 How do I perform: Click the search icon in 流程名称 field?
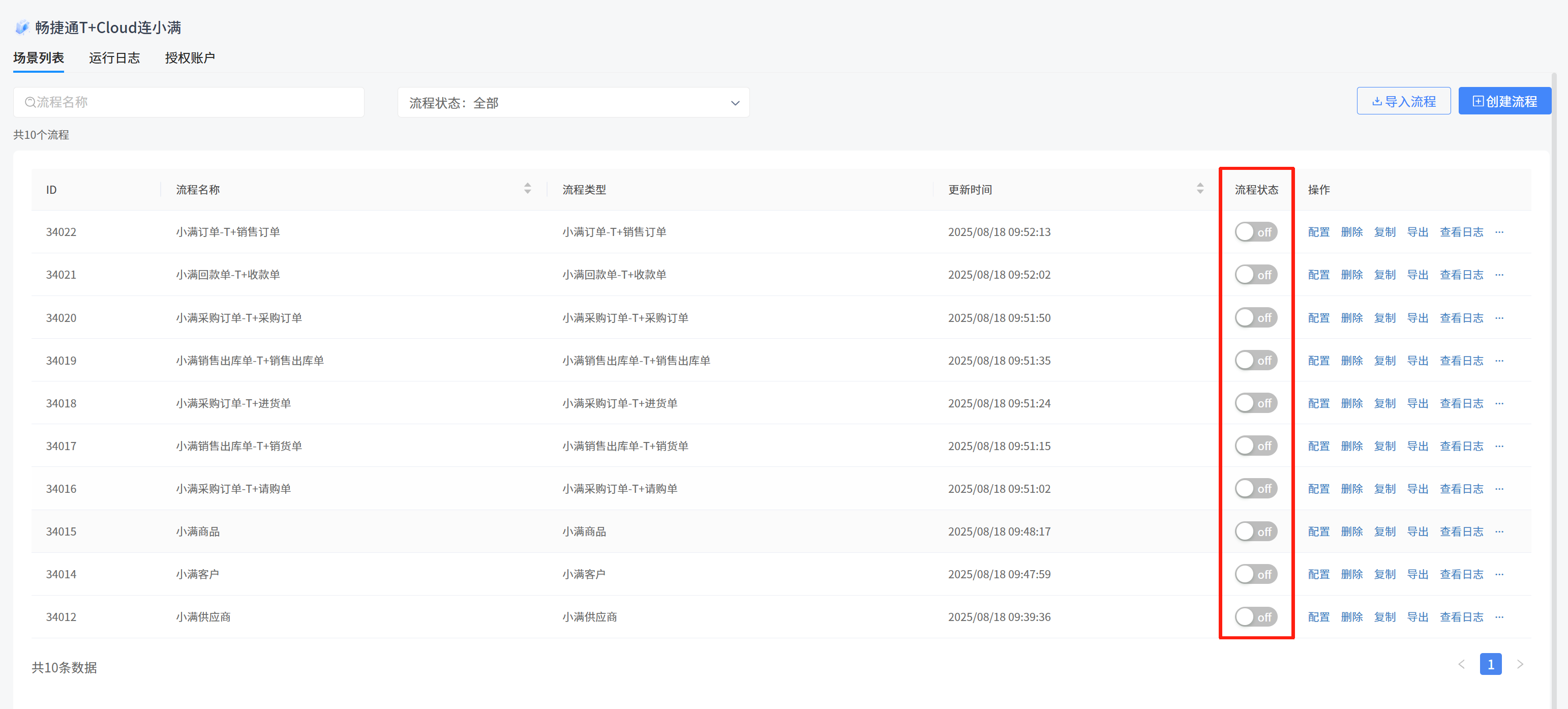(x=30, y=102)
